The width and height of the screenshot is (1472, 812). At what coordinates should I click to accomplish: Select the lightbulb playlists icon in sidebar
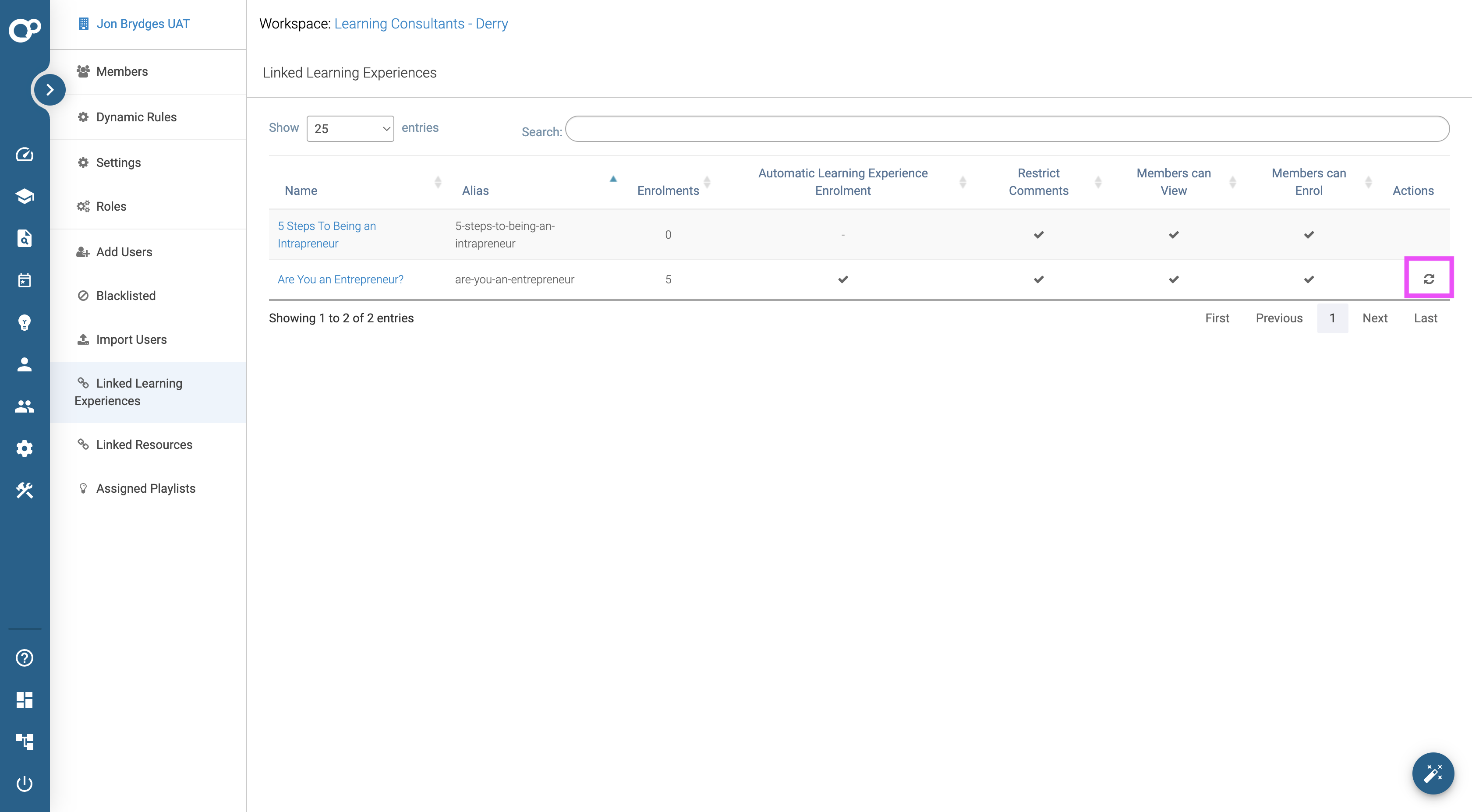click(24, 322)
